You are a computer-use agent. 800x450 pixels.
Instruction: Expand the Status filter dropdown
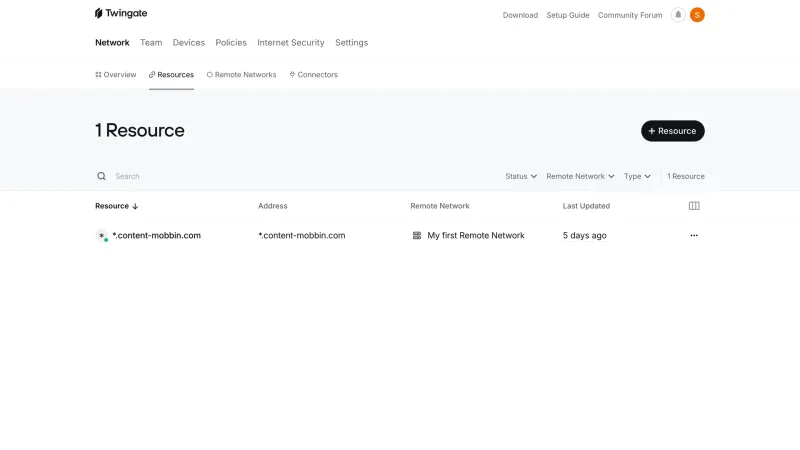pos(521,176)
